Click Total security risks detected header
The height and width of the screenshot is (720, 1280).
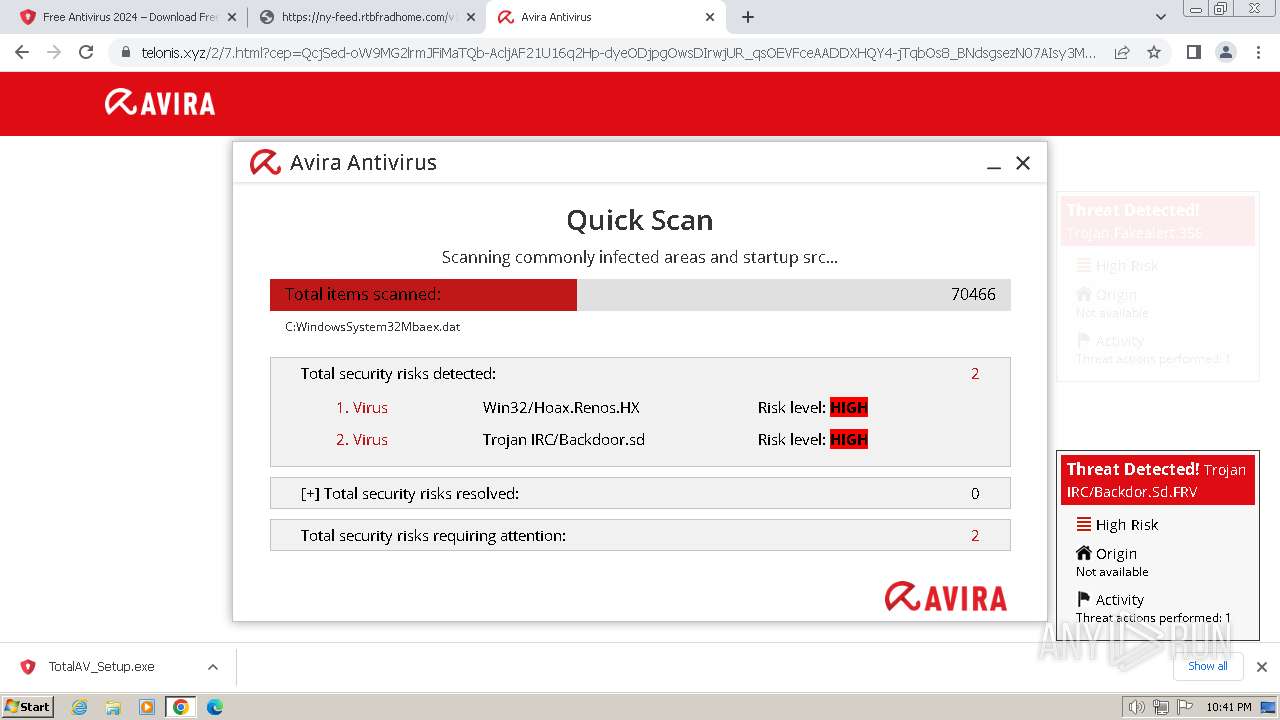398,374
